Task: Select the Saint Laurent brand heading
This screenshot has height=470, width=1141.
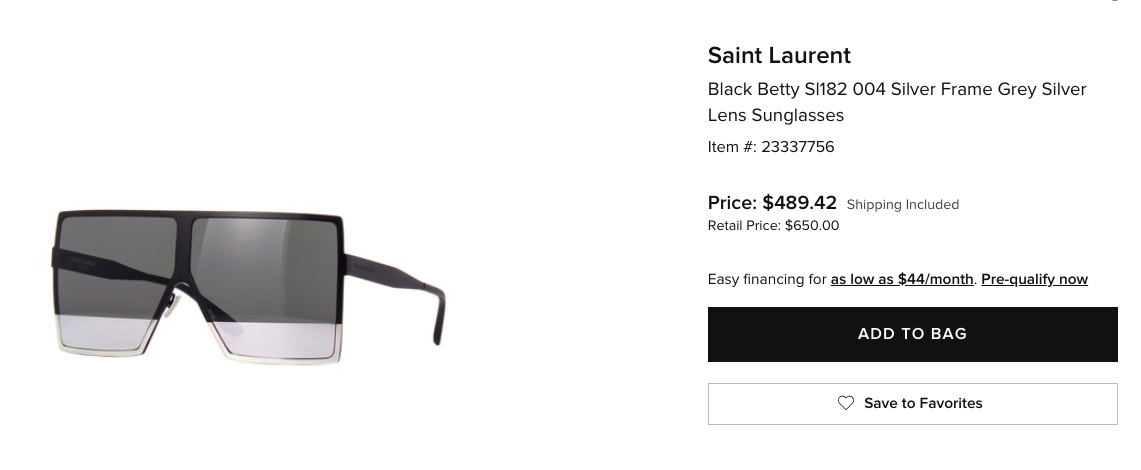Action: tap(779, 56)
